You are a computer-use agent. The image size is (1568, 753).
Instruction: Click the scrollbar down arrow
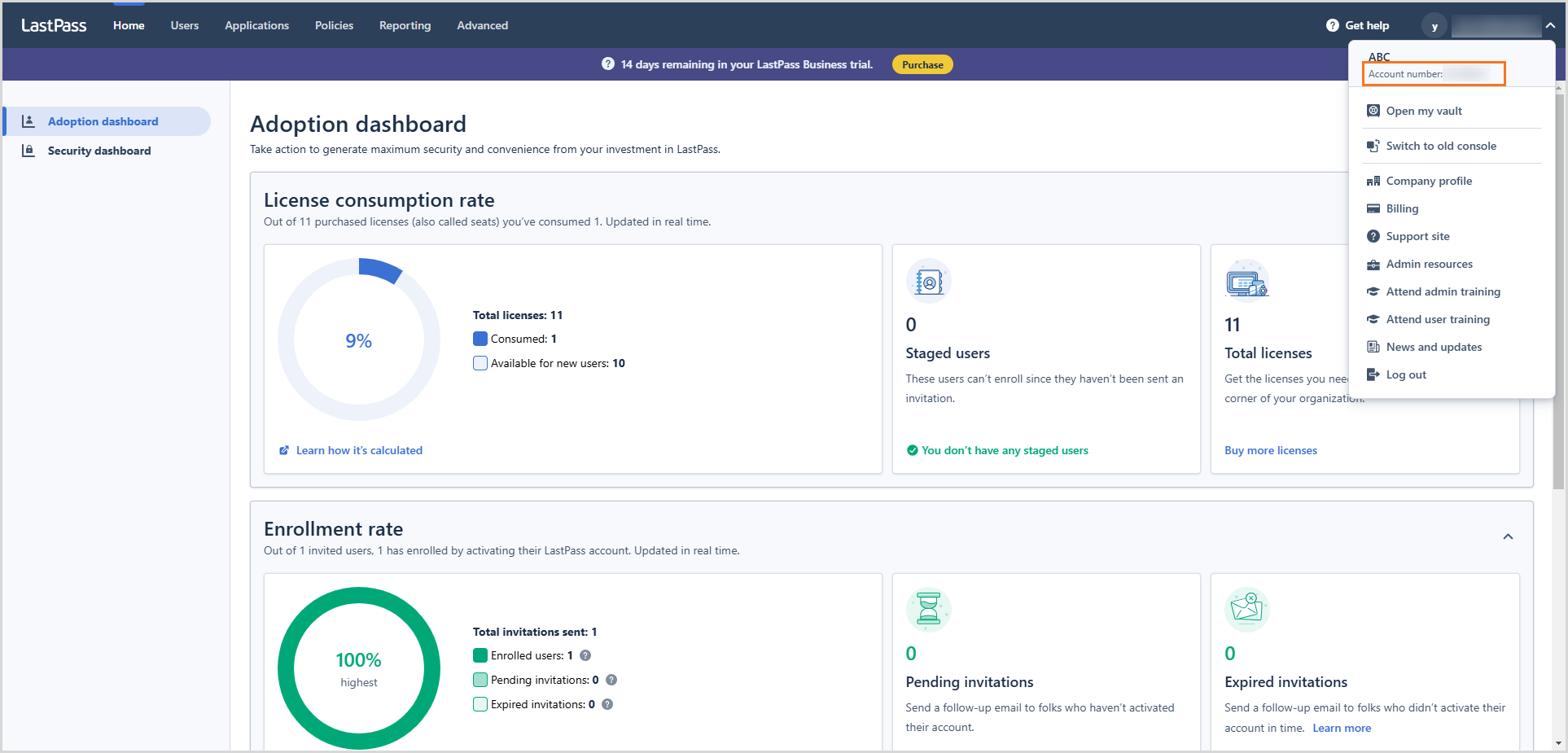[1559, 743]
